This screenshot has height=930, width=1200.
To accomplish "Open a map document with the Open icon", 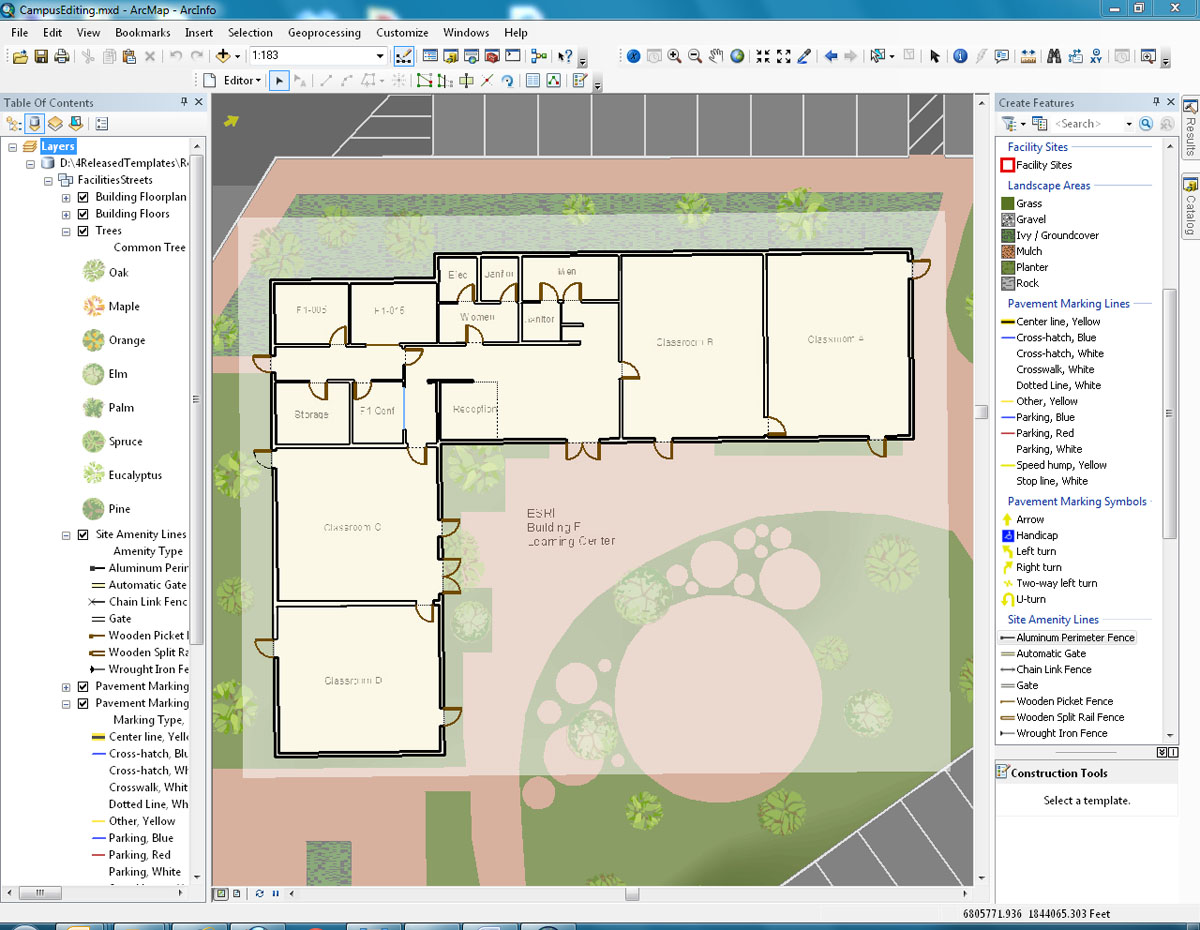I will [20, 56].
